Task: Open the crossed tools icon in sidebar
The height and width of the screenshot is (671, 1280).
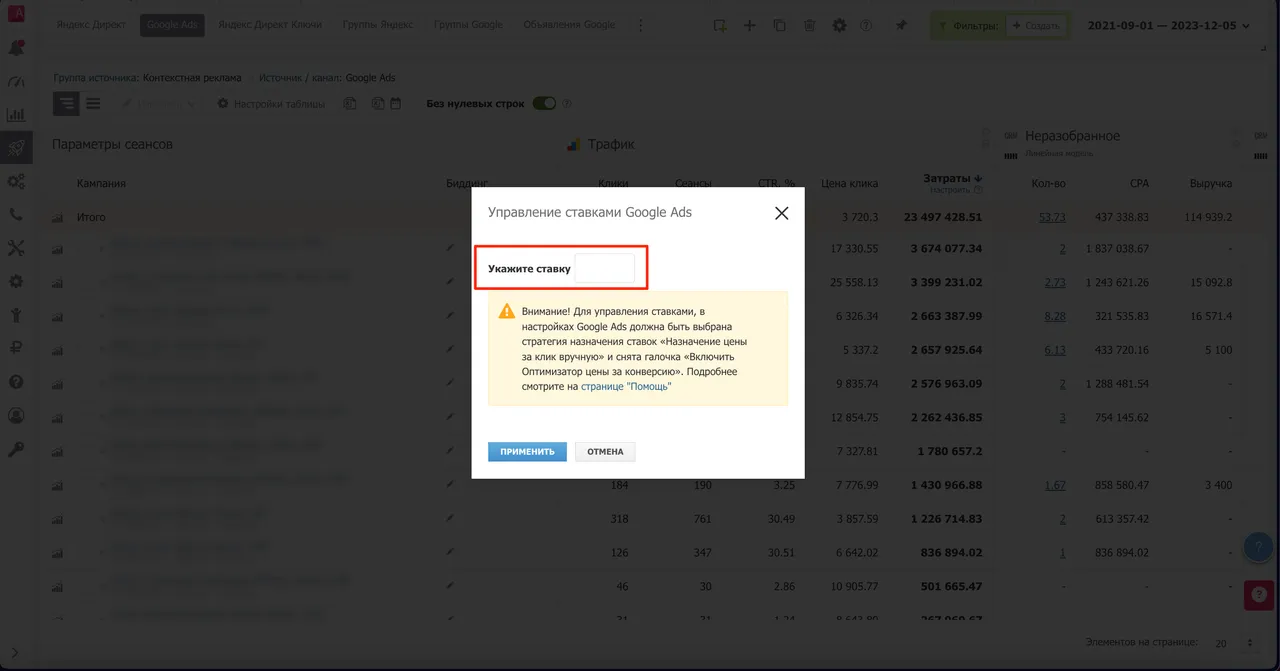Action: click(16, 248)
